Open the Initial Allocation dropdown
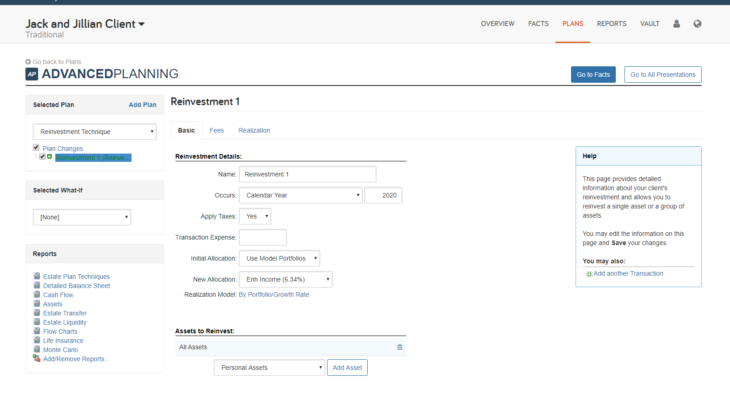Image resolution: width=730 pixels, height=395 pixels. click(279, 258)
